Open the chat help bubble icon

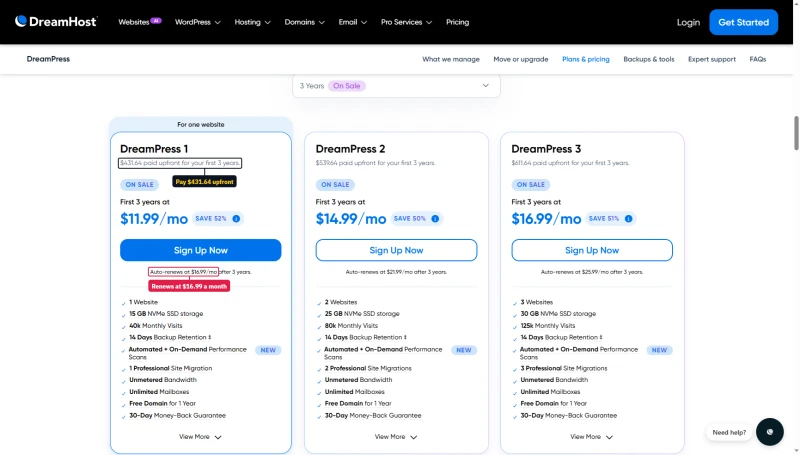[769, 432]
